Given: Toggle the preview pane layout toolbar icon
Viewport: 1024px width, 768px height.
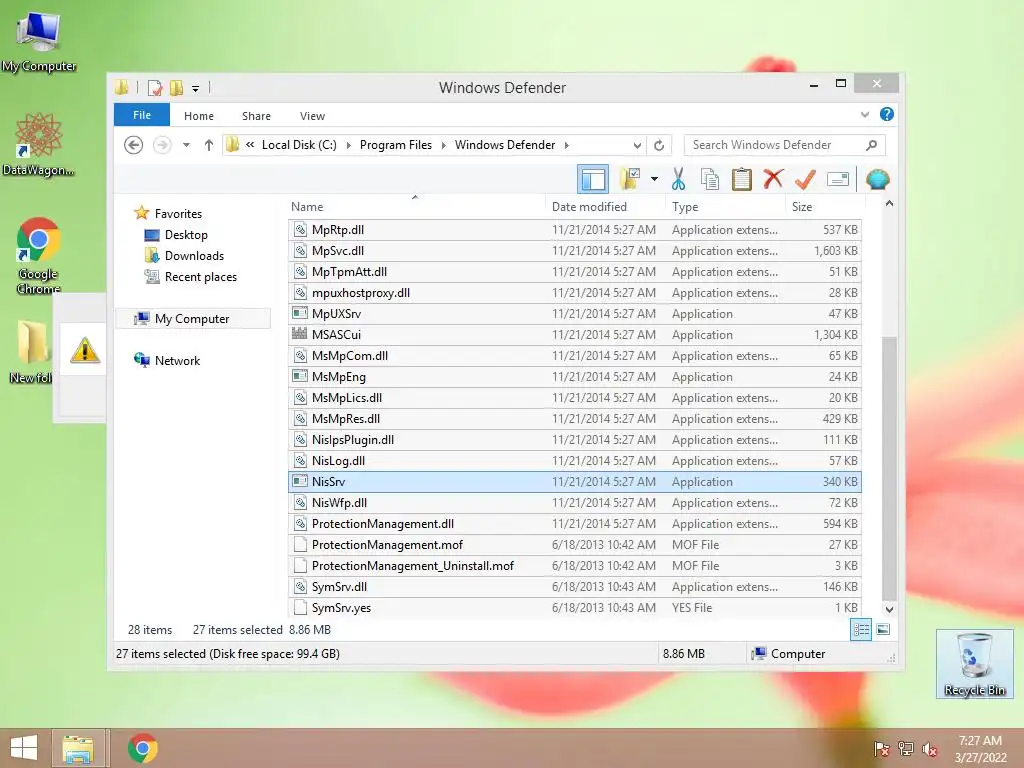Looking at the screenshot, I should [x=593, y=179].
